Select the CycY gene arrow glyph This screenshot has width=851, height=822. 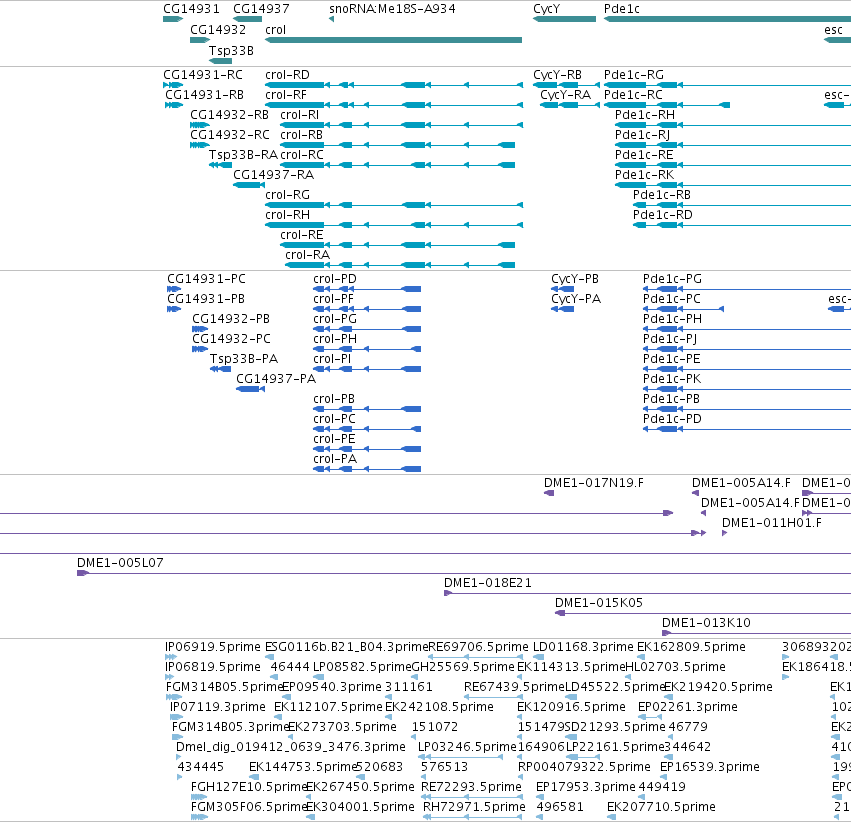[x=564, y=19]
